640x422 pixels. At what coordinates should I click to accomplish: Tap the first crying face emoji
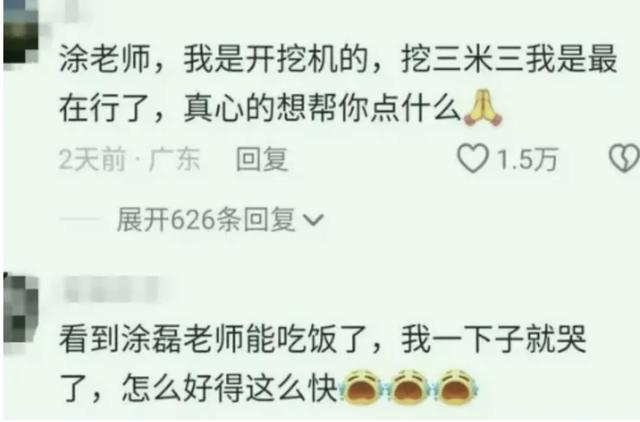pyautogui.click(x=362, y=386)
